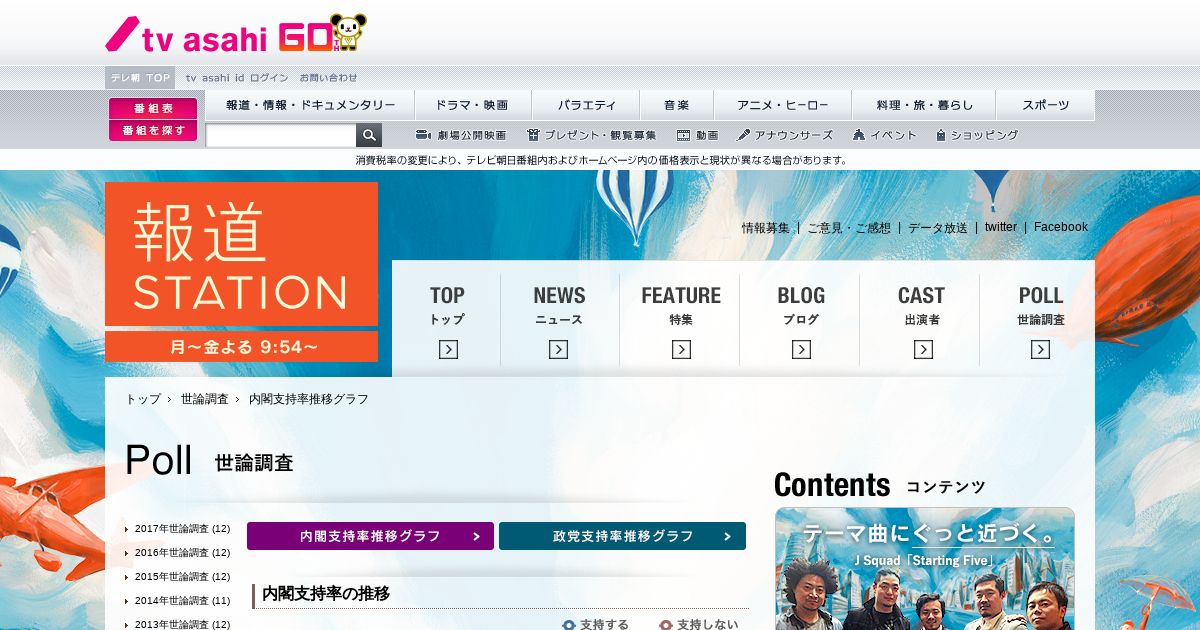Screen dimensions: 1200x630
Task: Click the pink 番組表 button
Action: coord(153,108)
